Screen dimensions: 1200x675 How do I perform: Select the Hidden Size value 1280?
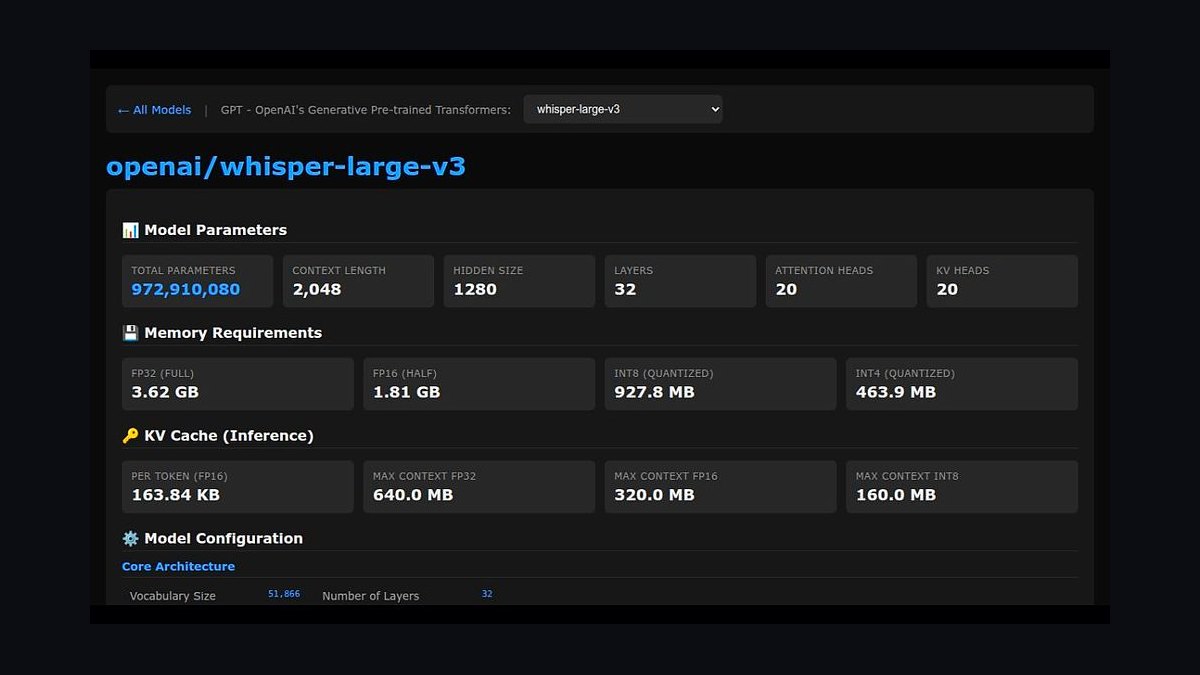pos(475,290)
